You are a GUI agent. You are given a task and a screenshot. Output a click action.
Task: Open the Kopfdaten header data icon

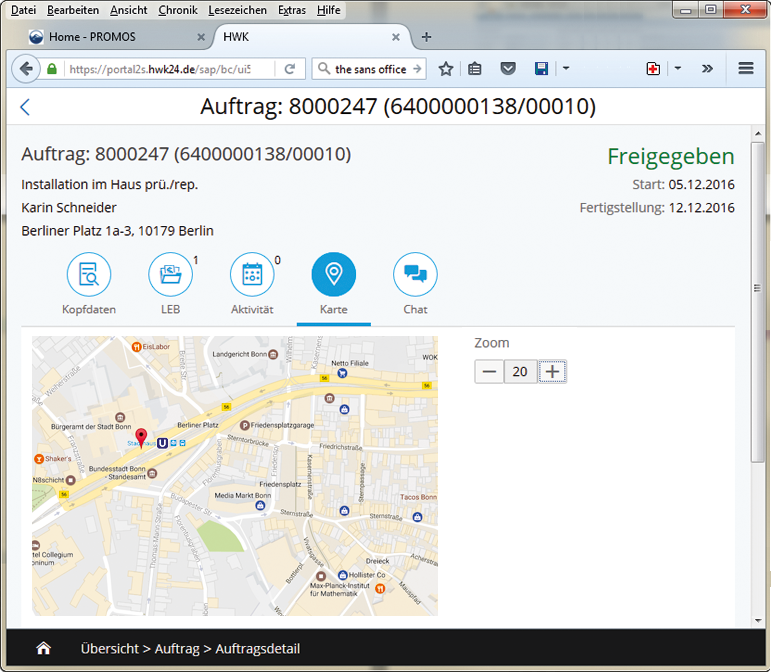pyautogui.click(x=89, y=275)
